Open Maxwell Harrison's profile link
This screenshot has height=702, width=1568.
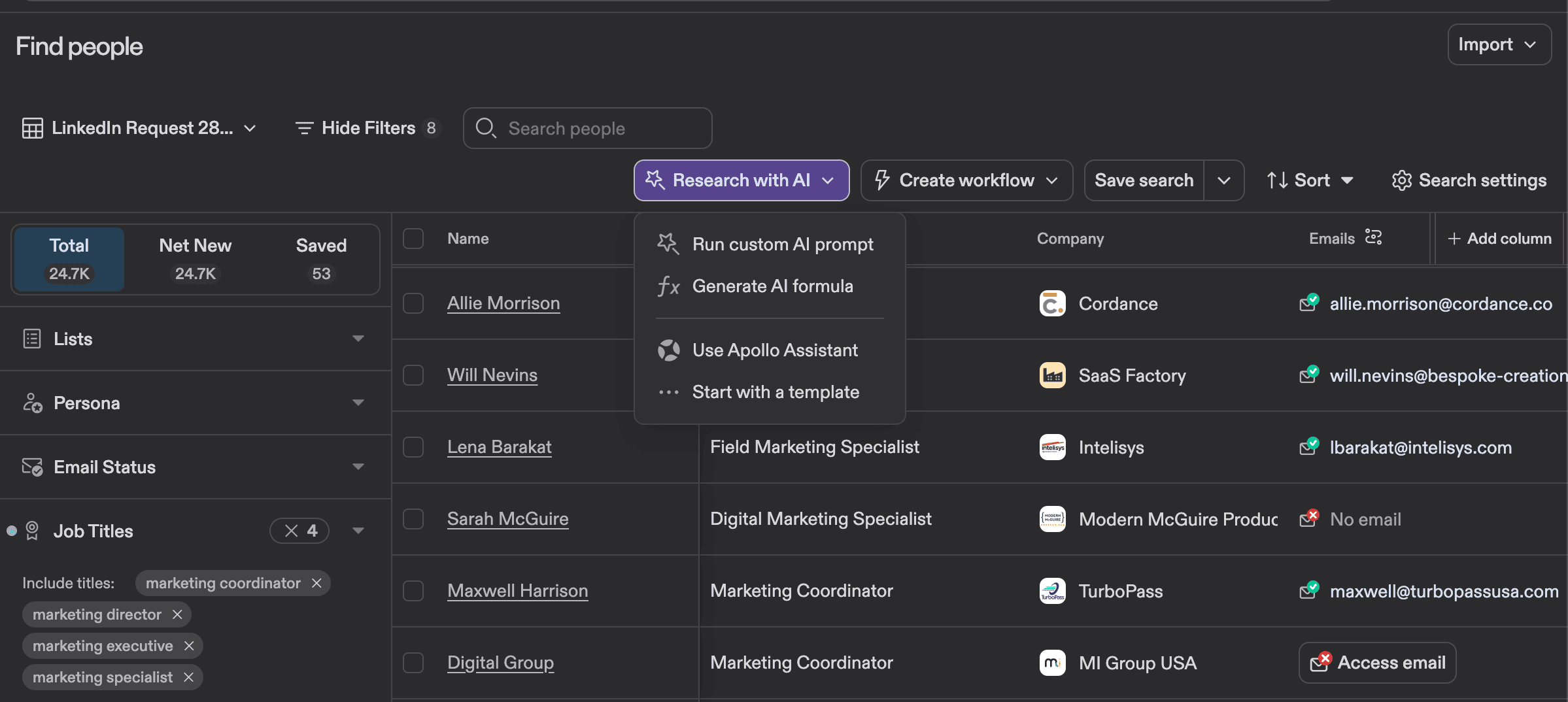pos(518,591)
